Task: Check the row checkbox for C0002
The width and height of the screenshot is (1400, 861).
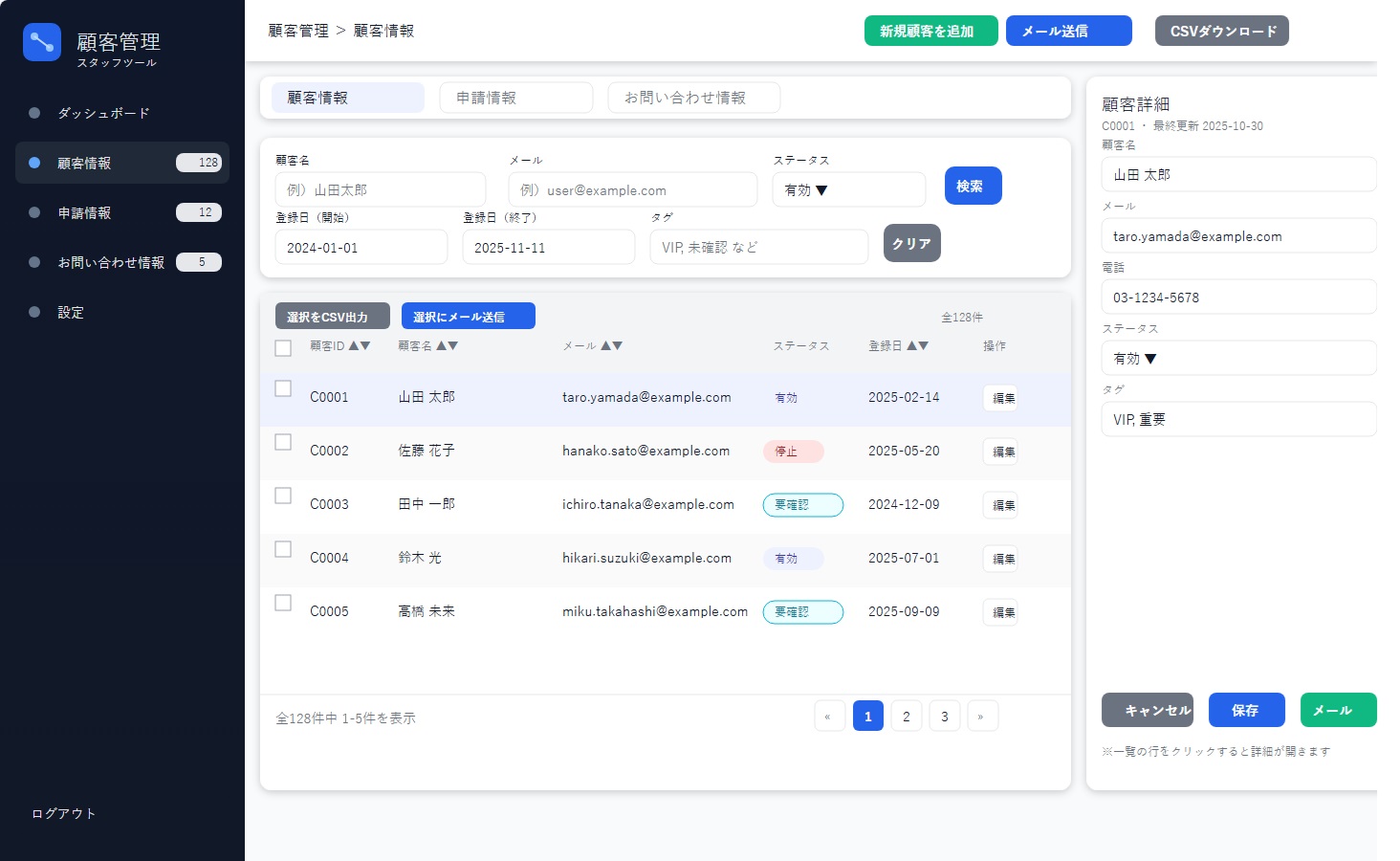Action: pos(283,442)
